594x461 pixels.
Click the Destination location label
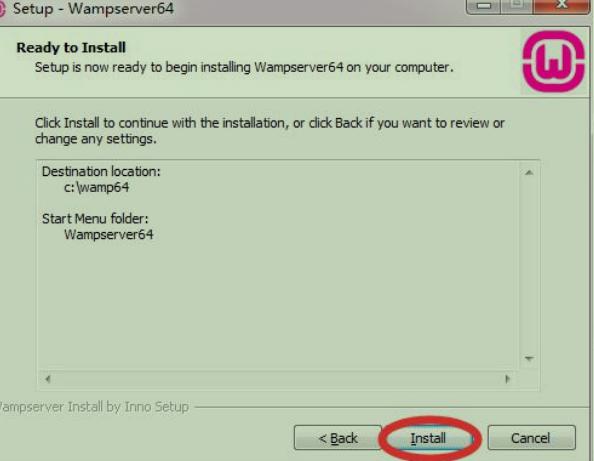click(101, 171)
